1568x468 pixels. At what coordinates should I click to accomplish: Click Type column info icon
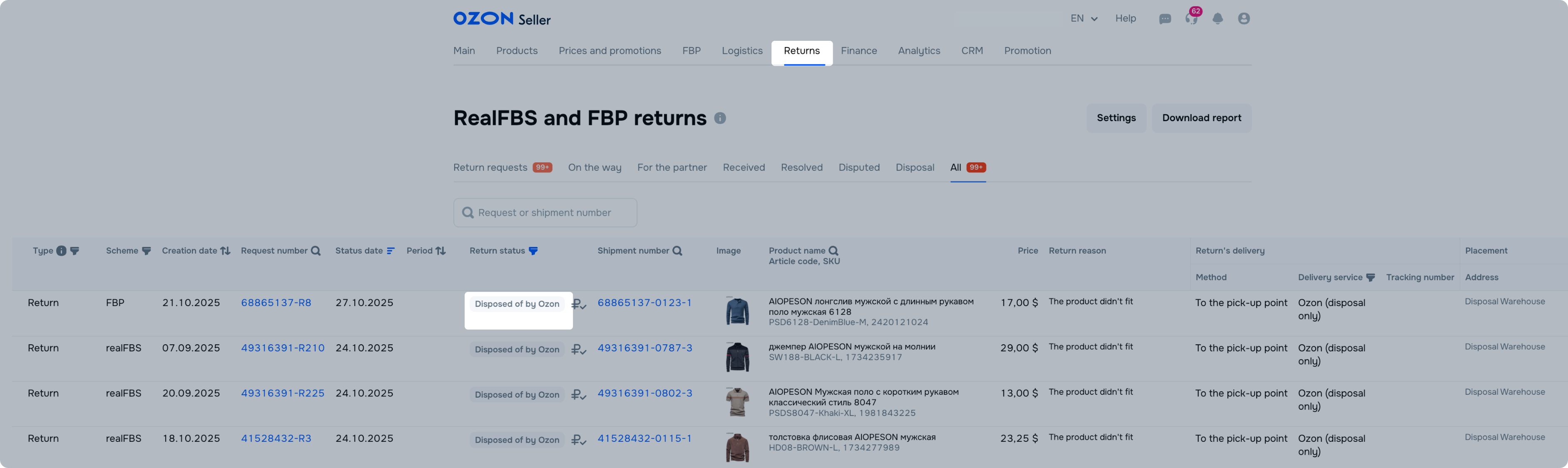pos(62,251)
